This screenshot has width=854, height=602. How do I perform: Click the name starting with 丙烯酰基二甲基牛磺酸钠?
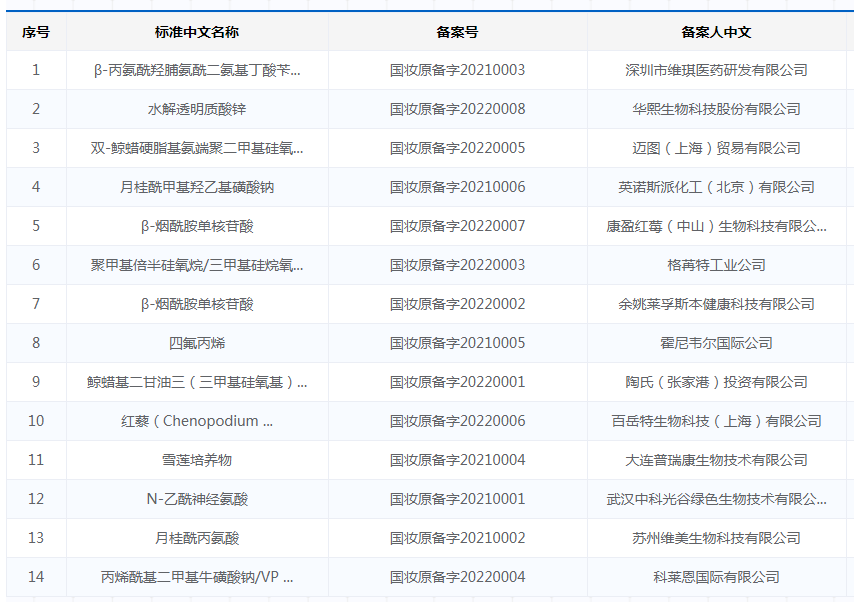tap(197, 577)
